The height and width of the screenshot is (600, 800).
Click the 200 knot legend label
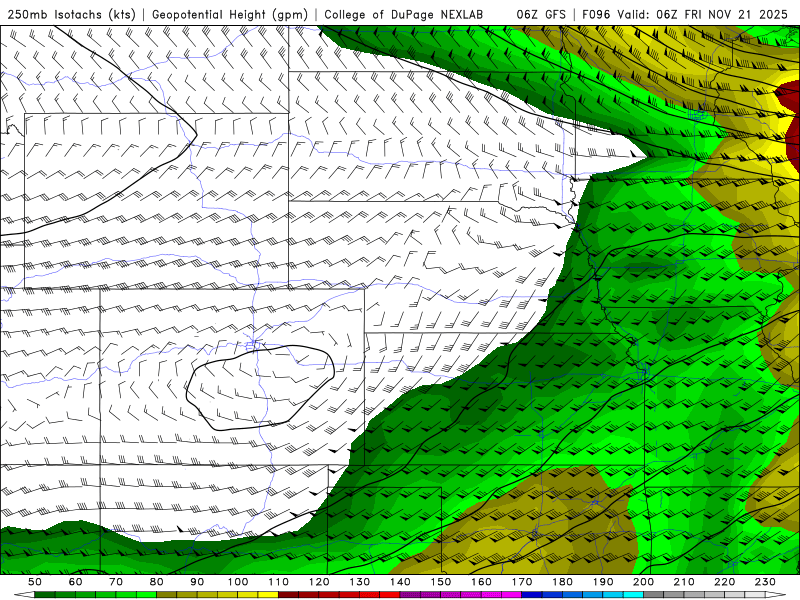[643, 582]
